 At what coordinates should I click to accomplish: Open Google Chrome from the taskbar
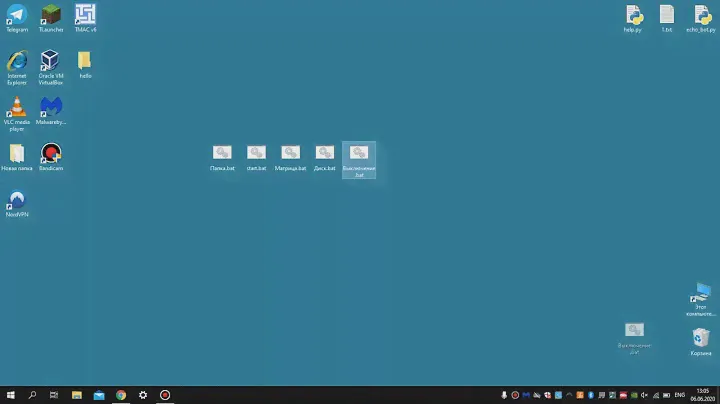pos(121,395)
